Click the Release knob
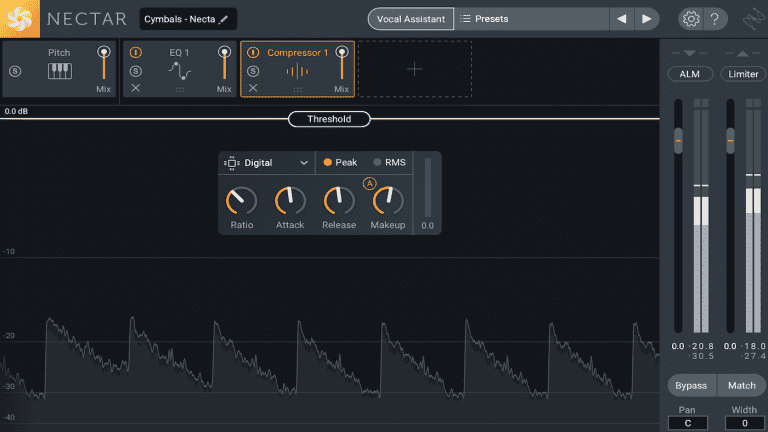The image size is (768, 432). [x=338, y=201]
